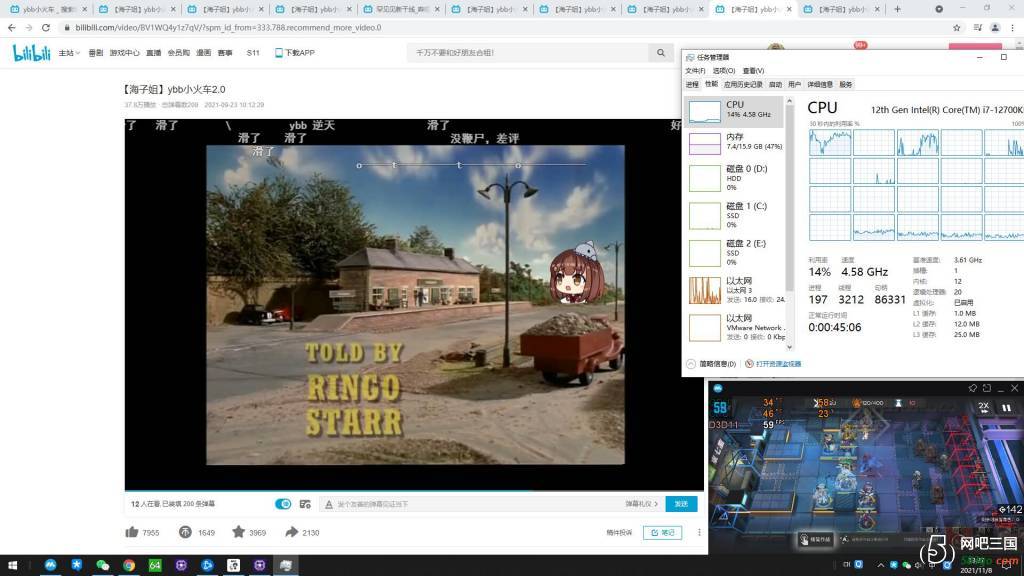1024x576 pixels.
Task: Collapse to 简略信息 in Task Manager
Action: click(711, 364)
